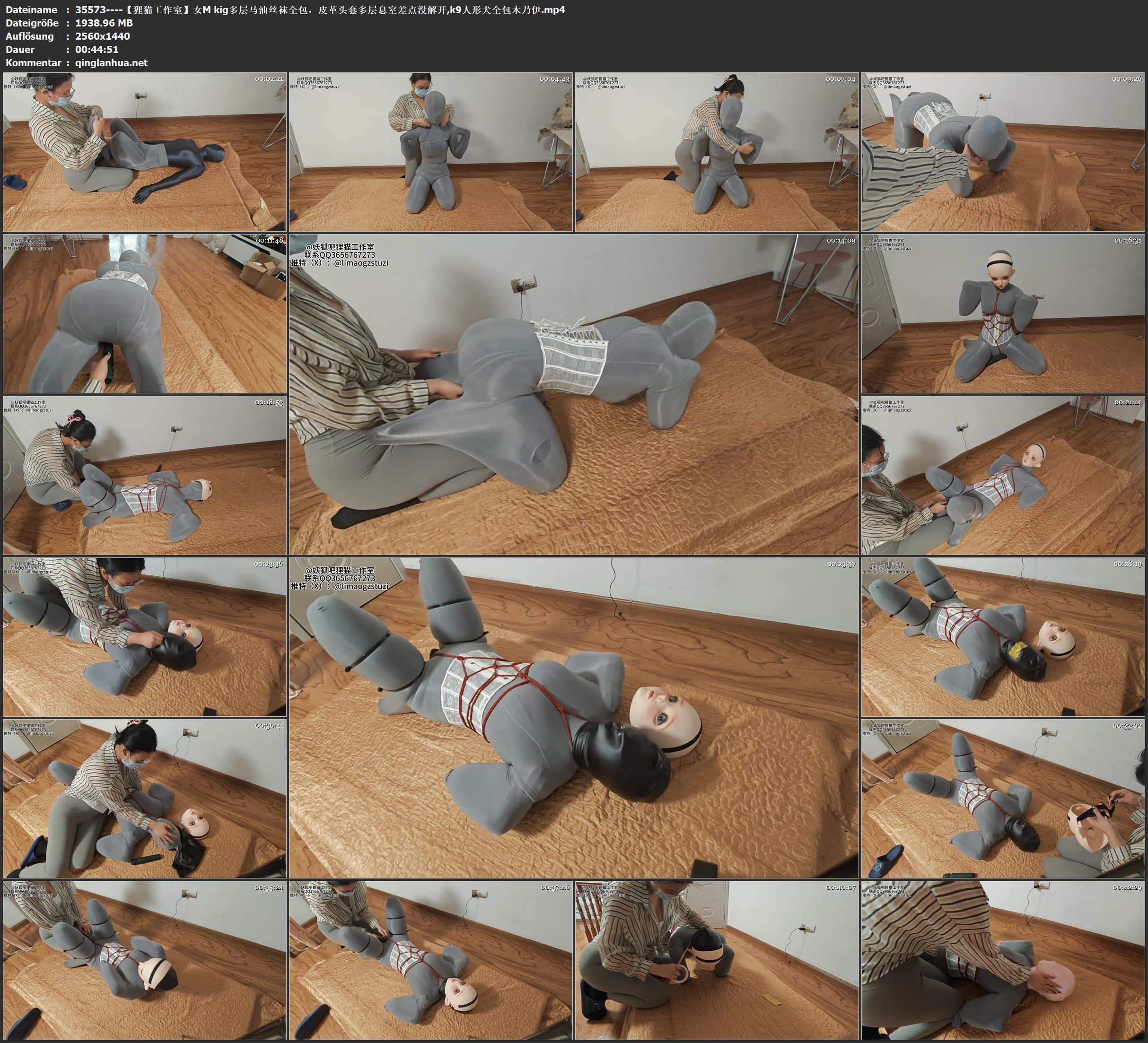
Task: Open the thumbnail timestamped 00:18:53
Action: [145, 475]
